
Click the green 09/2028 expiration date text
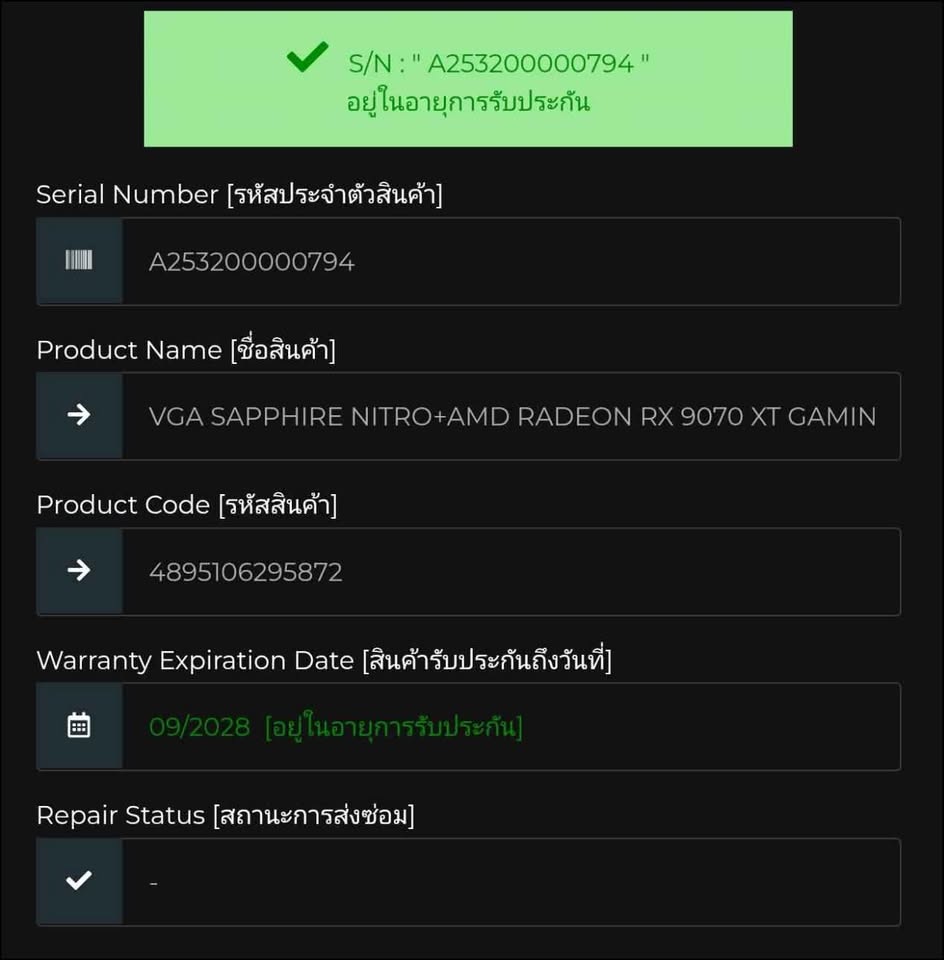point(199,727)
